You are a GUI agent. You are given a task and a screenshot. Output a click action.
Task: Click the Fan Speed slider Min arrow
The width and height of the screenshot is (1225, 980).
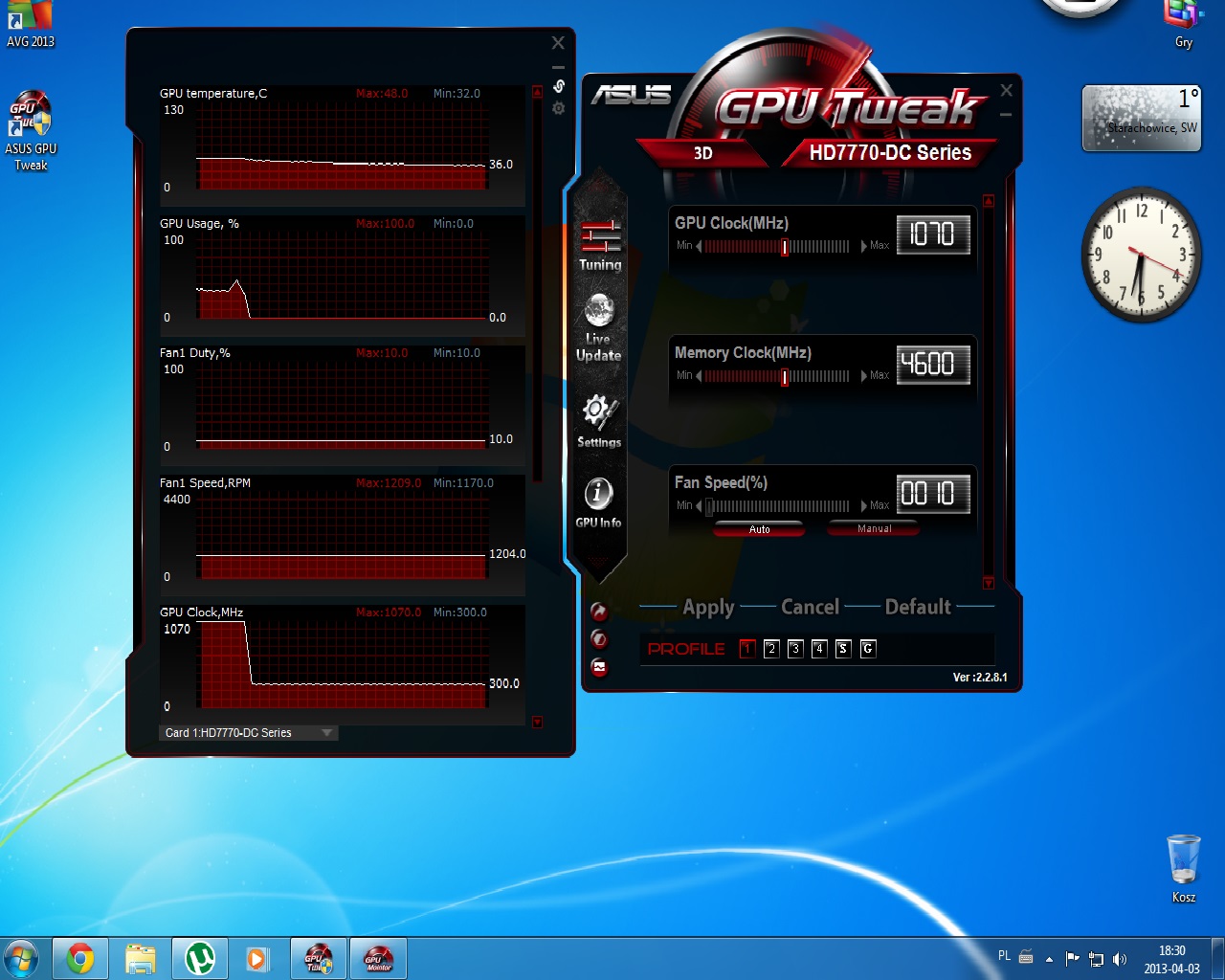click(x=699, y=506)
